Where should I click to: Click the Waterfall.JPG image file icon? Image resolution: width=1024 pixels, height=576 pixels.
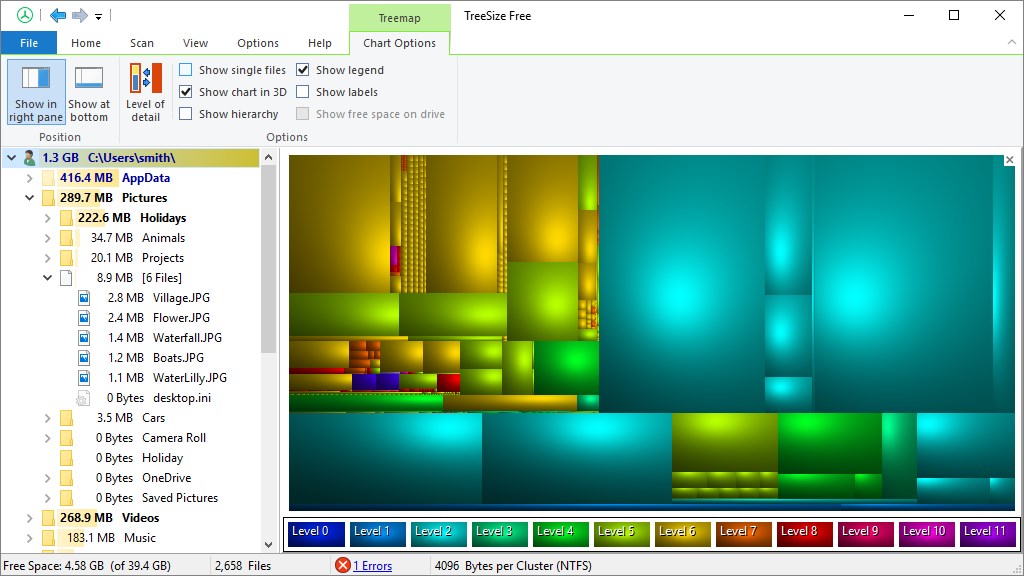84,338
